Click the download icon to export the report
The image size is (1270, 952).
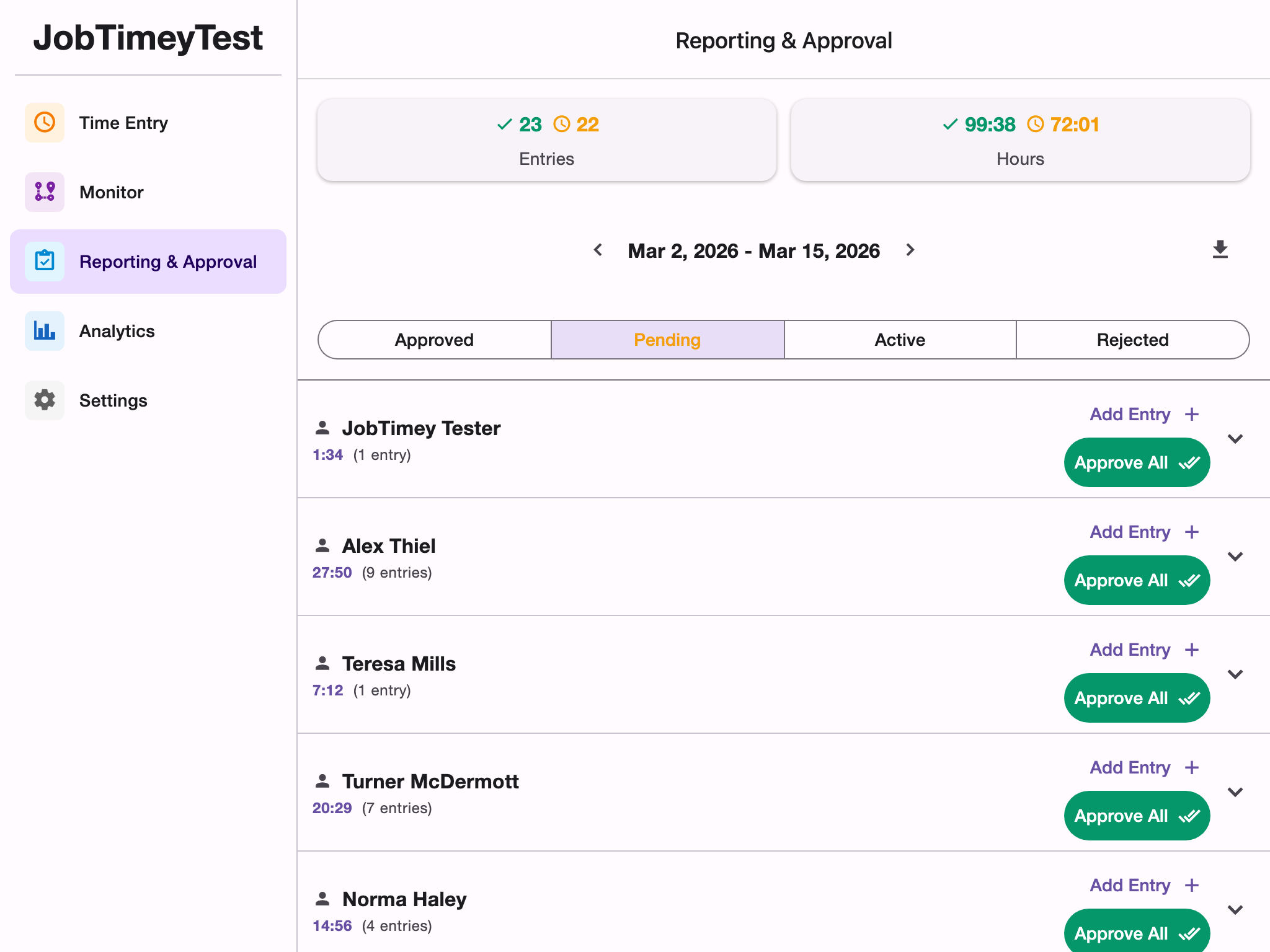(1219, 250)
